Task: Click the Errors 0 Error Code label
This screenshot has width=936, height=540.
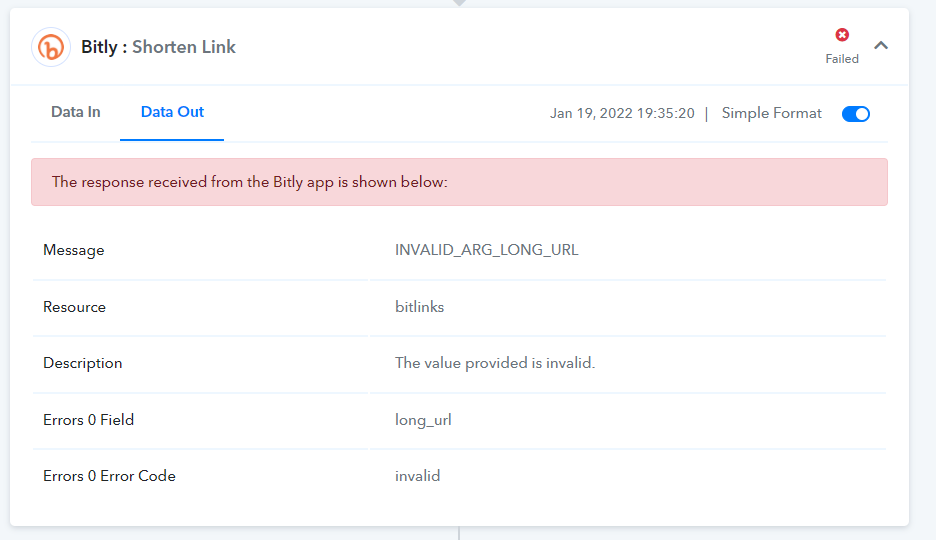Action: tap(109, 476)
